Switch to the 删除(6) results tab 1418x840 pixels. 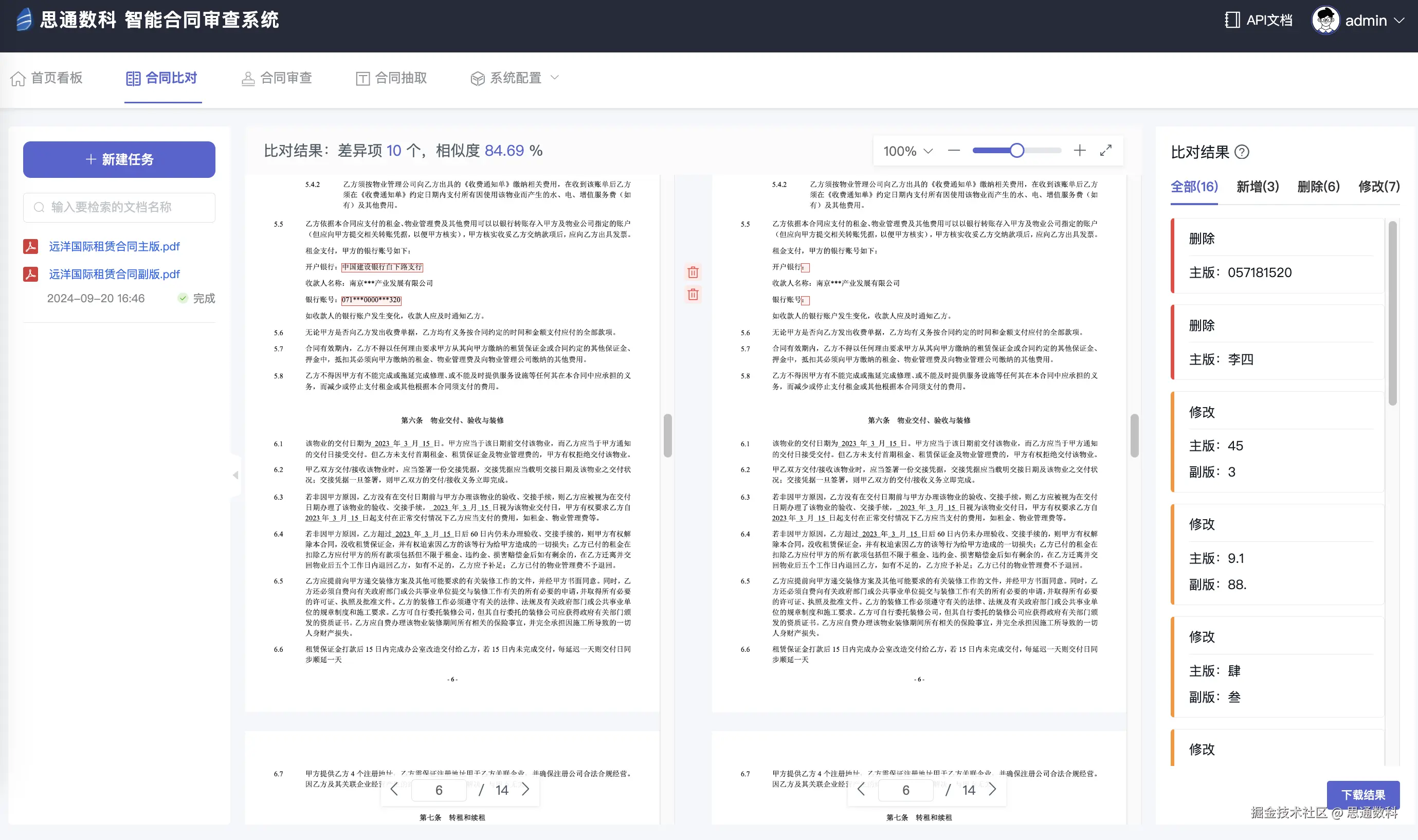[1318, 187]
